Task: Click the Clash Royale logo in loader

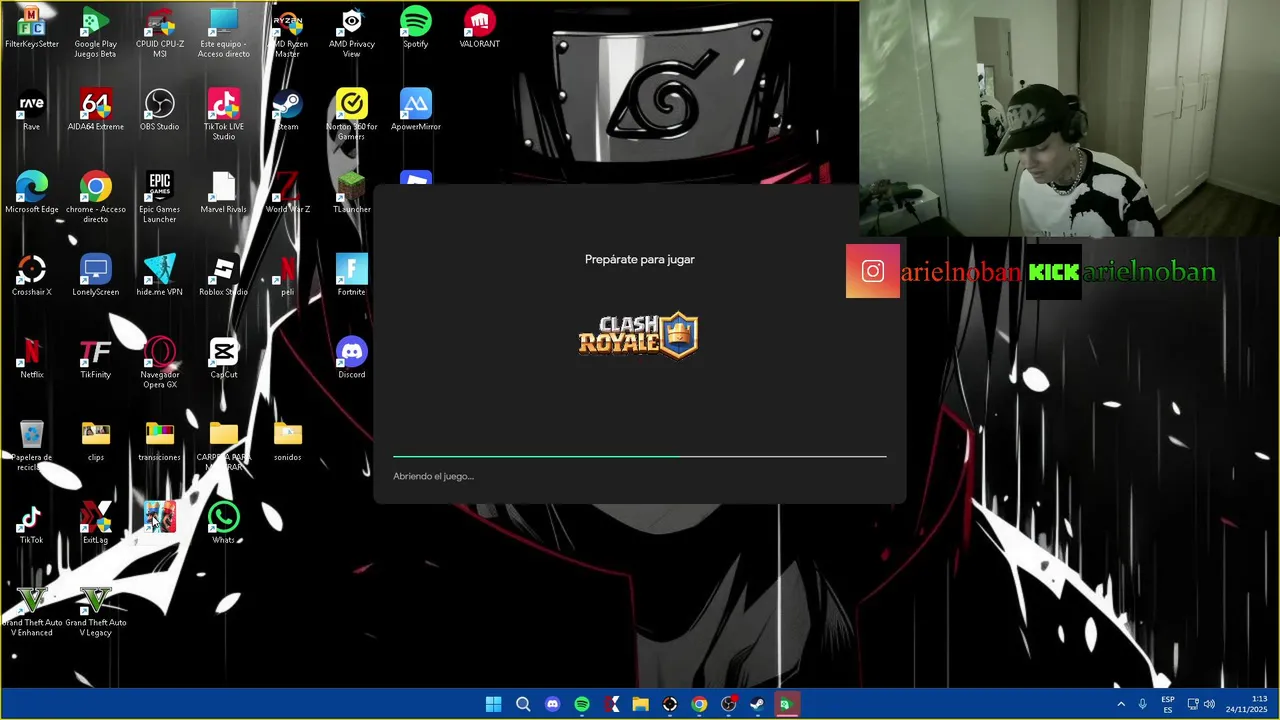Action: pyautogui.click(x=638, y=334)
